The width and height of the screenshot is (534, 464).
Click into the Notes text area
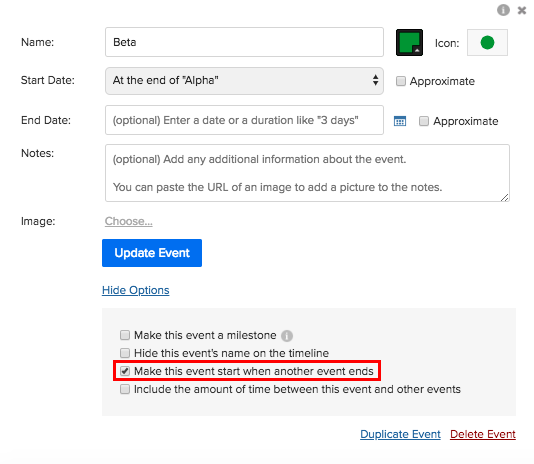coord(307,173)
